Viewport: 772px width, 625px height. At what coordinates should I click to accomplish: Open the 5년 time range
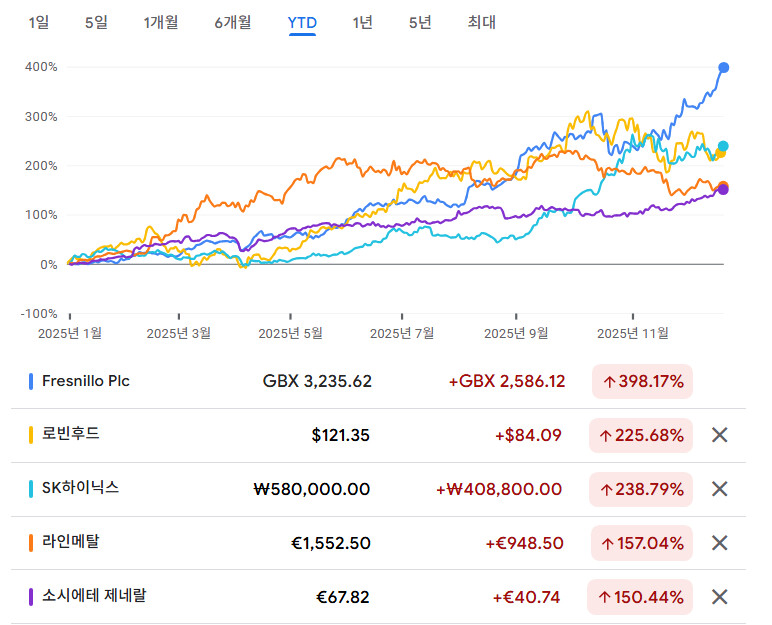[420, 22]
